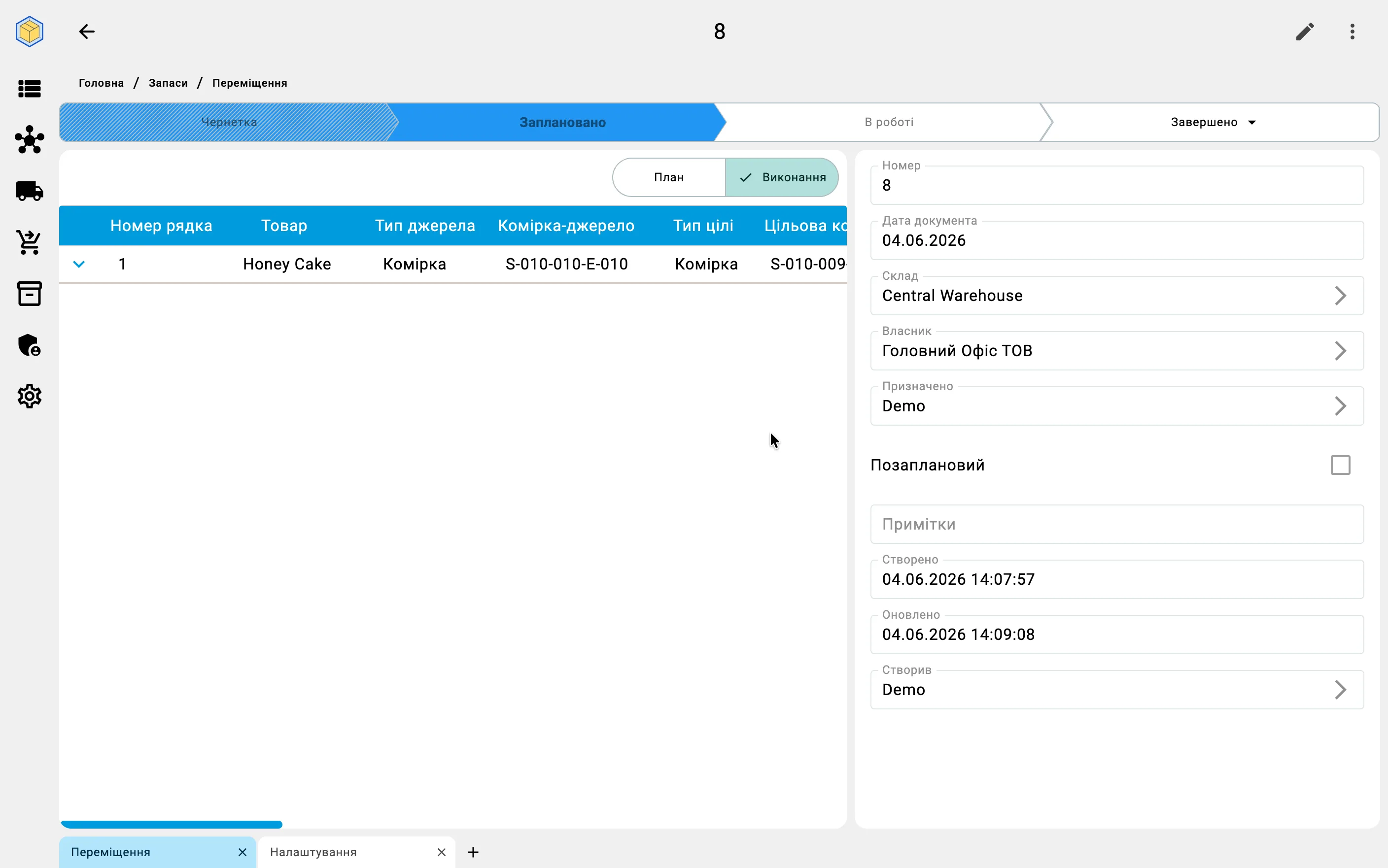Open the three-dot more options menu
The height and width of the screenshot is (868, 1388).
1353,32
